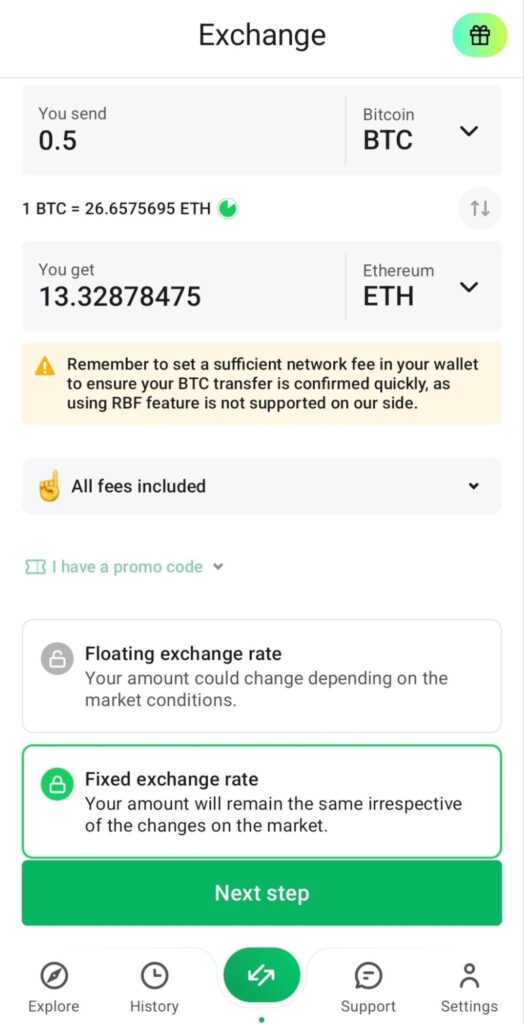
Task: Open the Bitcoin BTC currency dropdown
Action: point(423,130)
